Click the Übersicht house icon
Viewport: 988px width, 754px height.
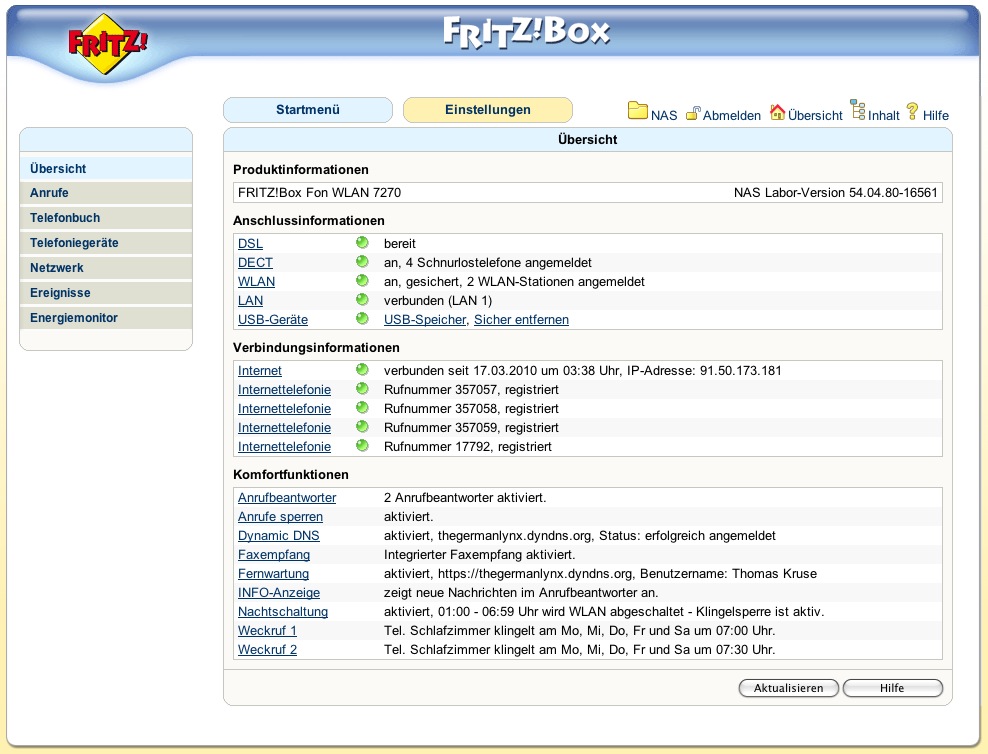pyautogui.click(x=777, y=112)
